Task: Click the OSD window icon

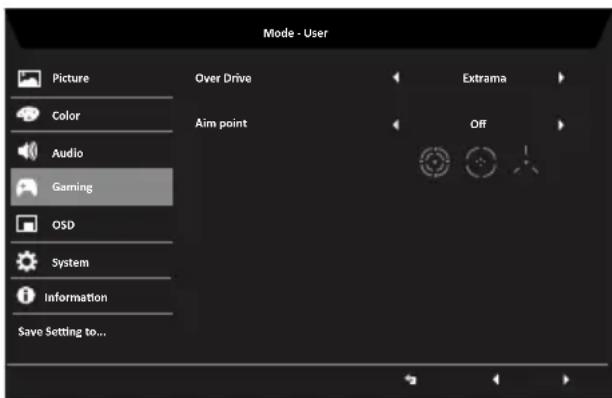Action: pos(27,224)
